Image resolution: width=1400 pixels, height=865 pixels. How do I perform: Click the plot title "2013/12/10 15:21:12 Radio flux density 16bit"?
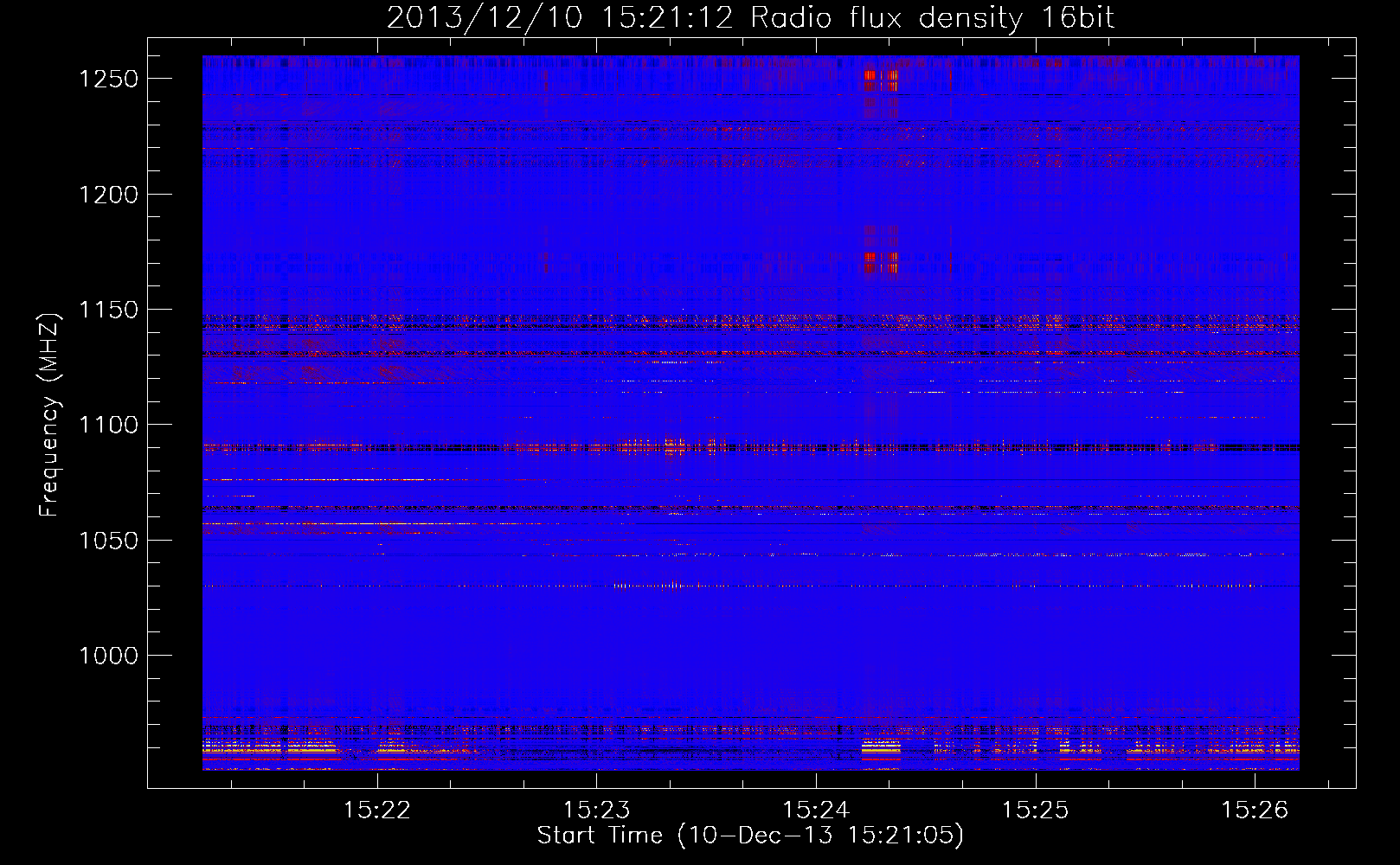click(x=750, y=18)
